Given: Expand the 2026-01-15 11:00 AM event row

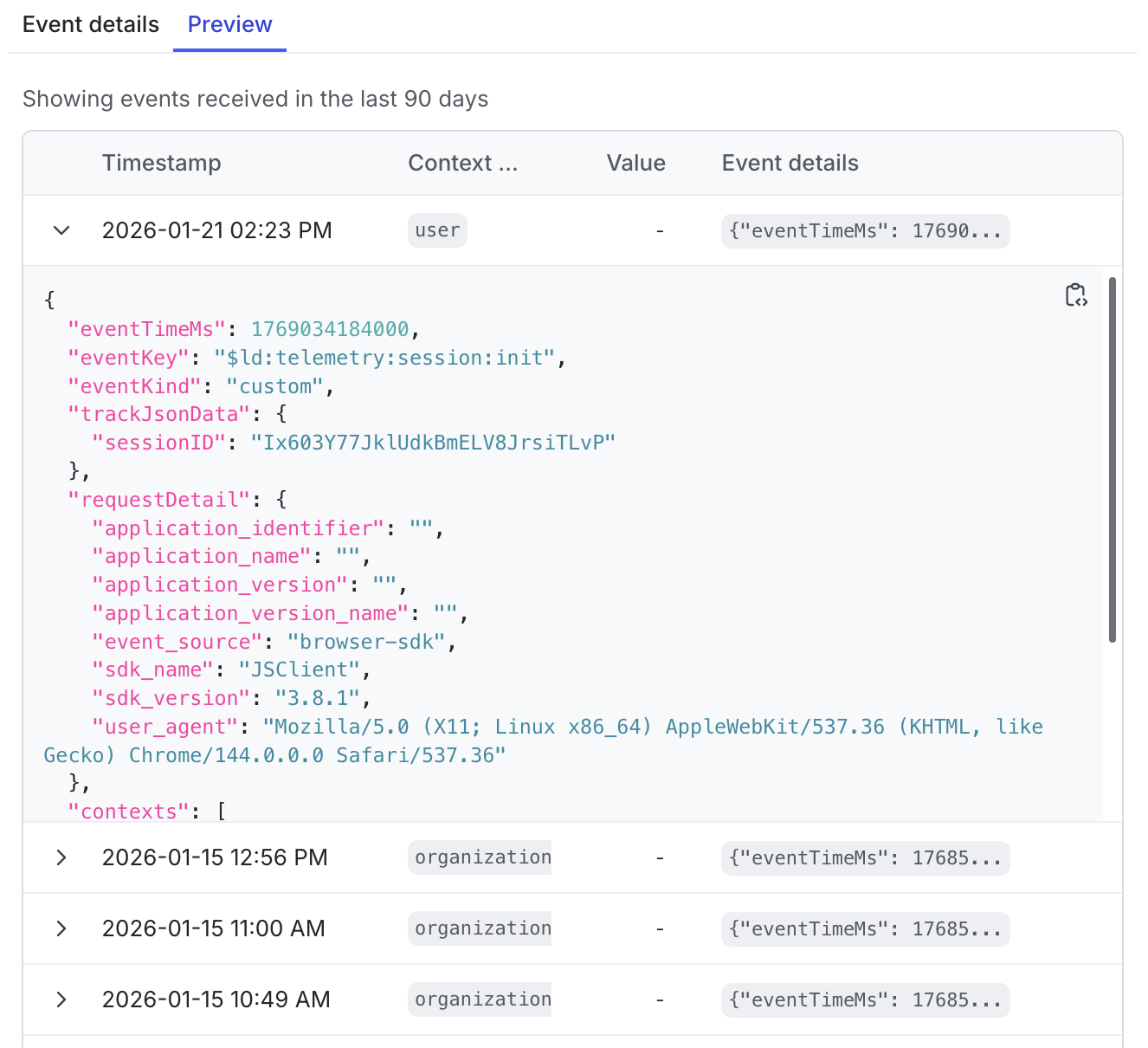Looking at the screenshot, I should tap(61, 928).
